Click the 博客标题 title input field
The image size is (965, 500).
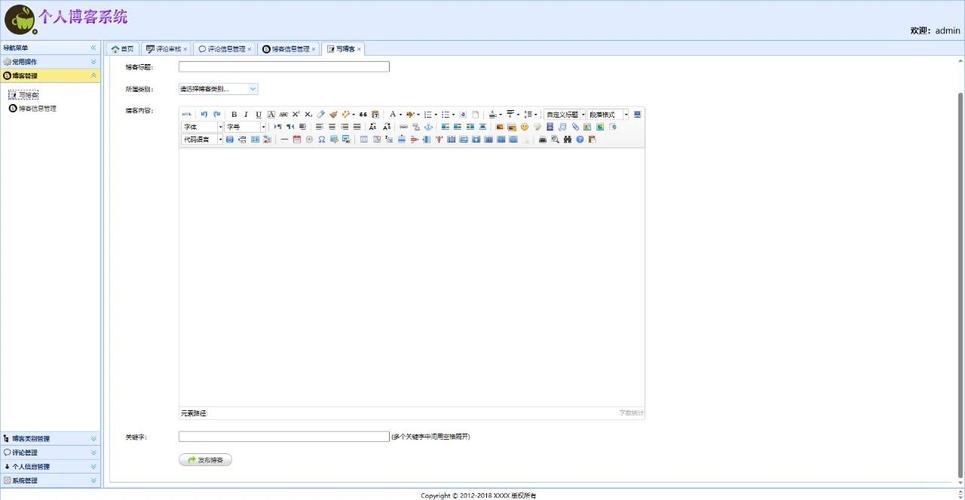point(284,67)
